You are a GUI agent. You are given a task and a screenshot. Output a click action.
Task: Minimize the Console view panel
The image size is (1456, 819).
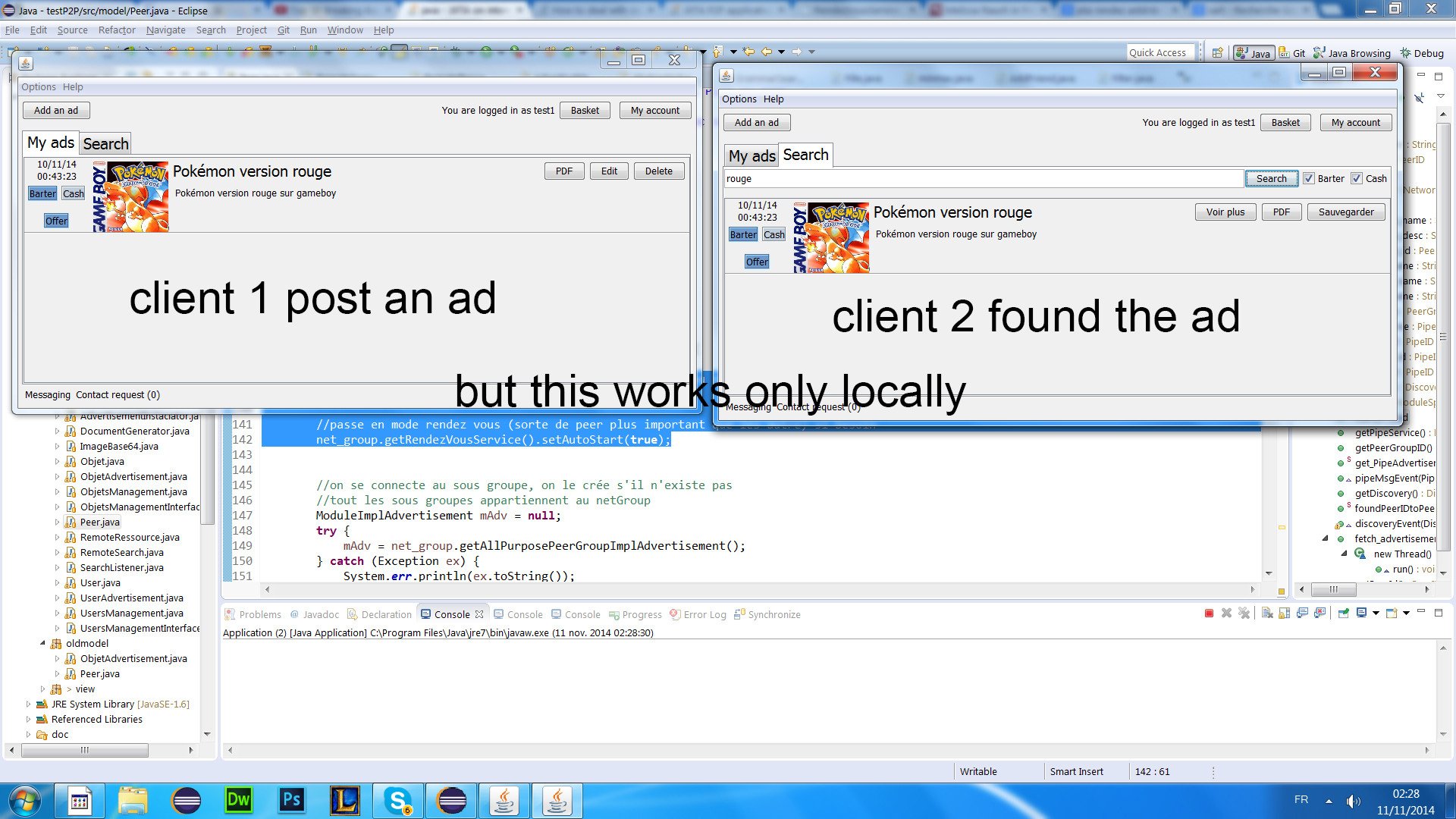[x=1421, y=611]
